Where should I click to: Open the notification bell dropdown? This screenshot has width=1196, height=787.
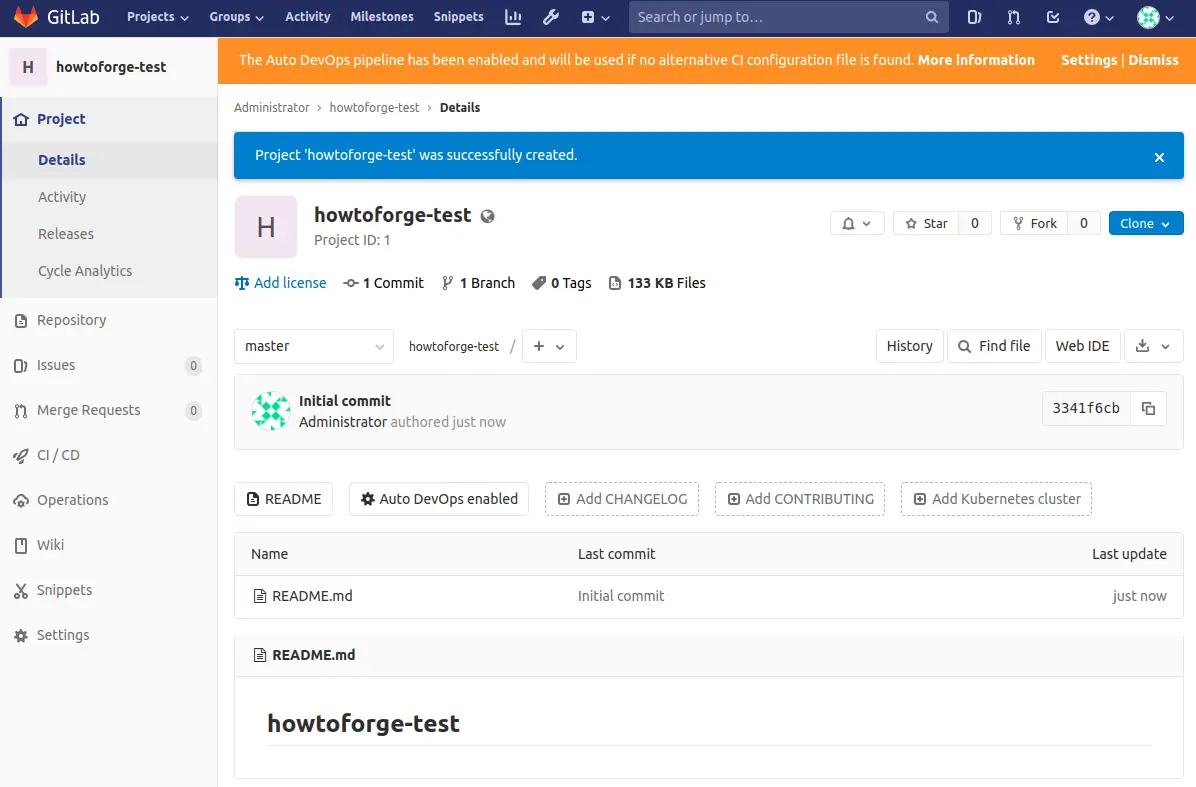(x=856, y=223)
